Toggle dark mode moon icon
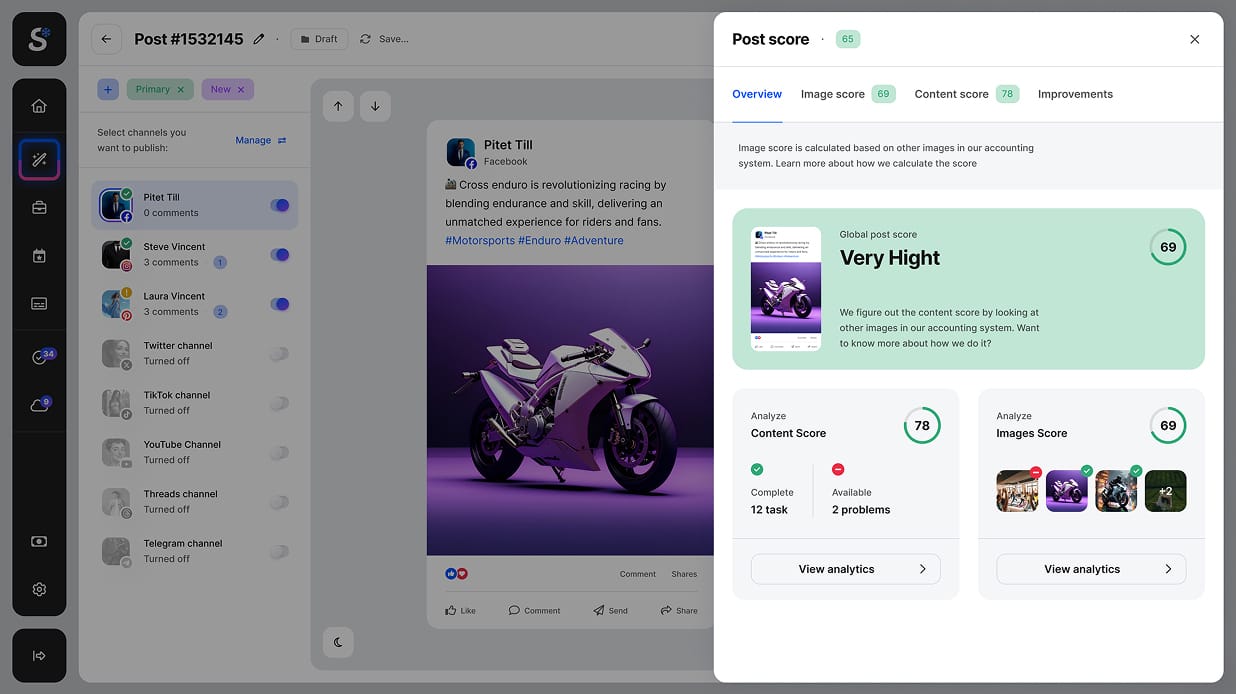This screenshot has width=1236, height=694. pyautogui.click(x=338, y=642)
